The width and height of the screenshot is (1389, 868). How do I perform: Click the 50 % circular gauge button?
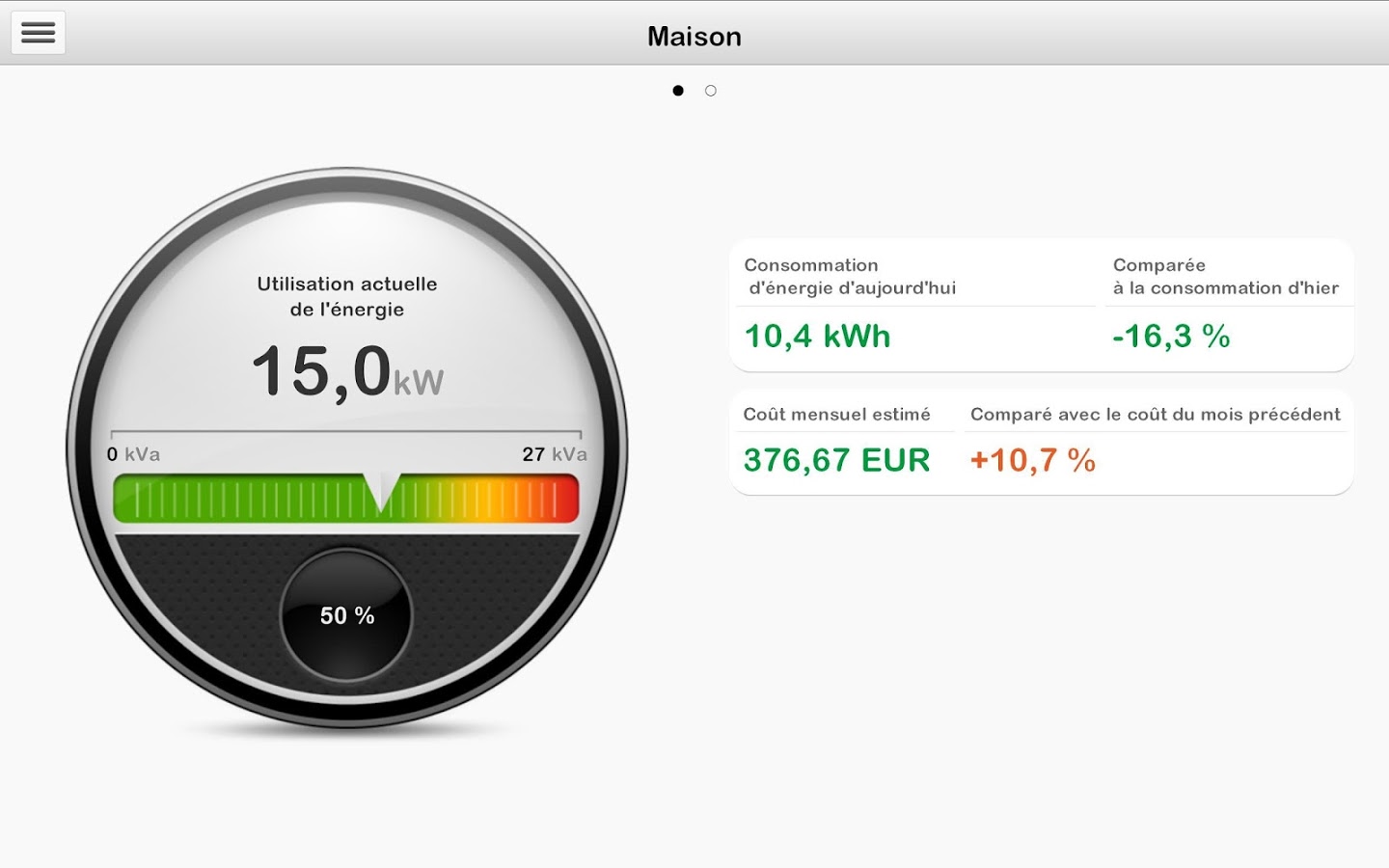[x=346, y=615]
